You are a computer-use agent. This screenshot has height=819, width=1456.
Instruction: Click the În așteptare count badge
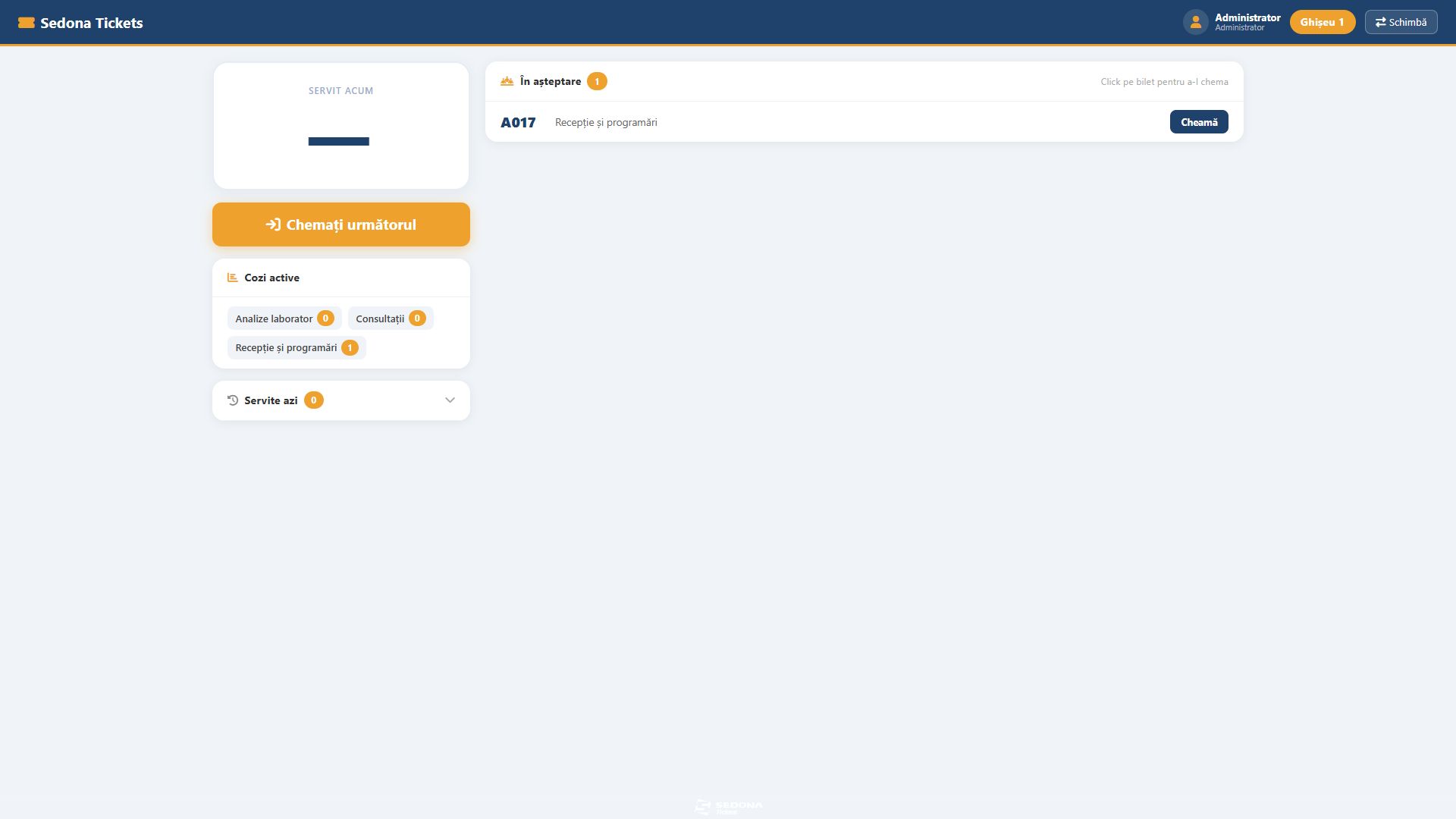point(597,81)
